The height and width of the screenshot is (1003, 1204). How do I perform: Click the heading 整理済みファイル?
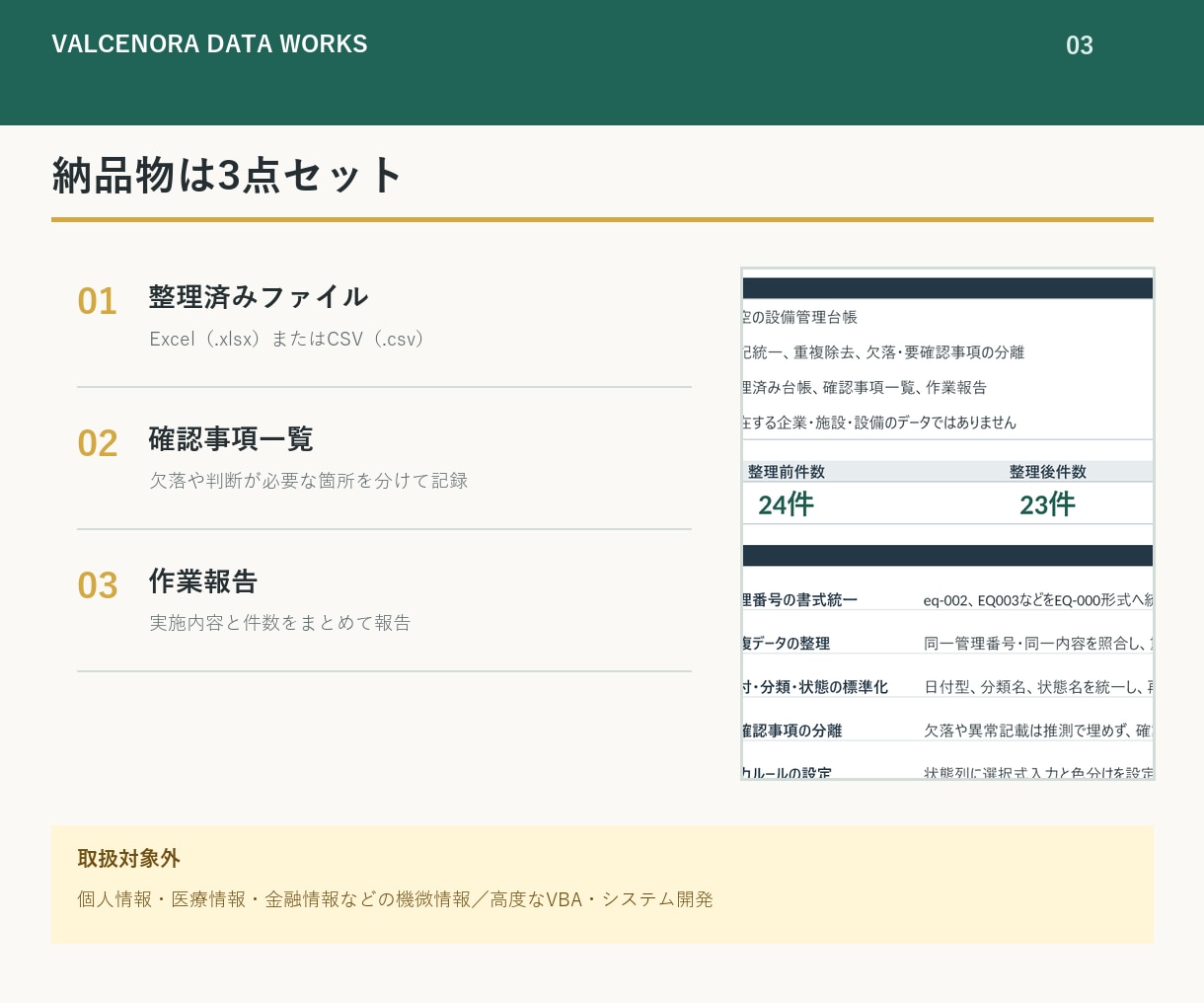coord(259,296)
